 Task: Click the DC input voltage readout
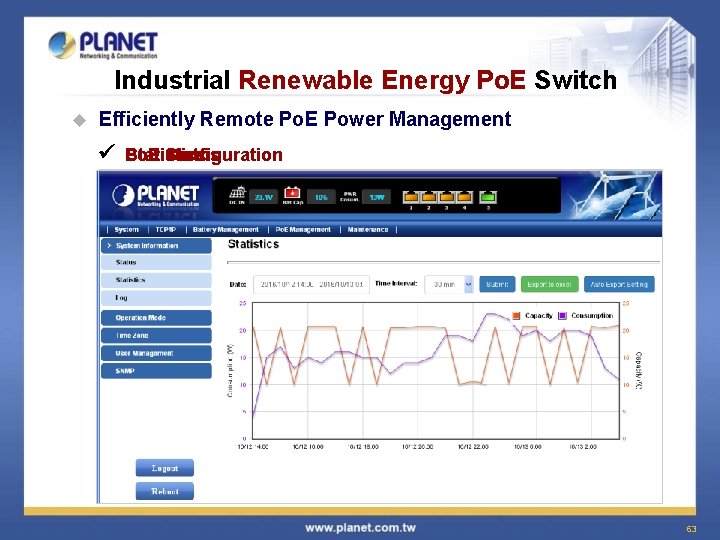tap(264, 197)
